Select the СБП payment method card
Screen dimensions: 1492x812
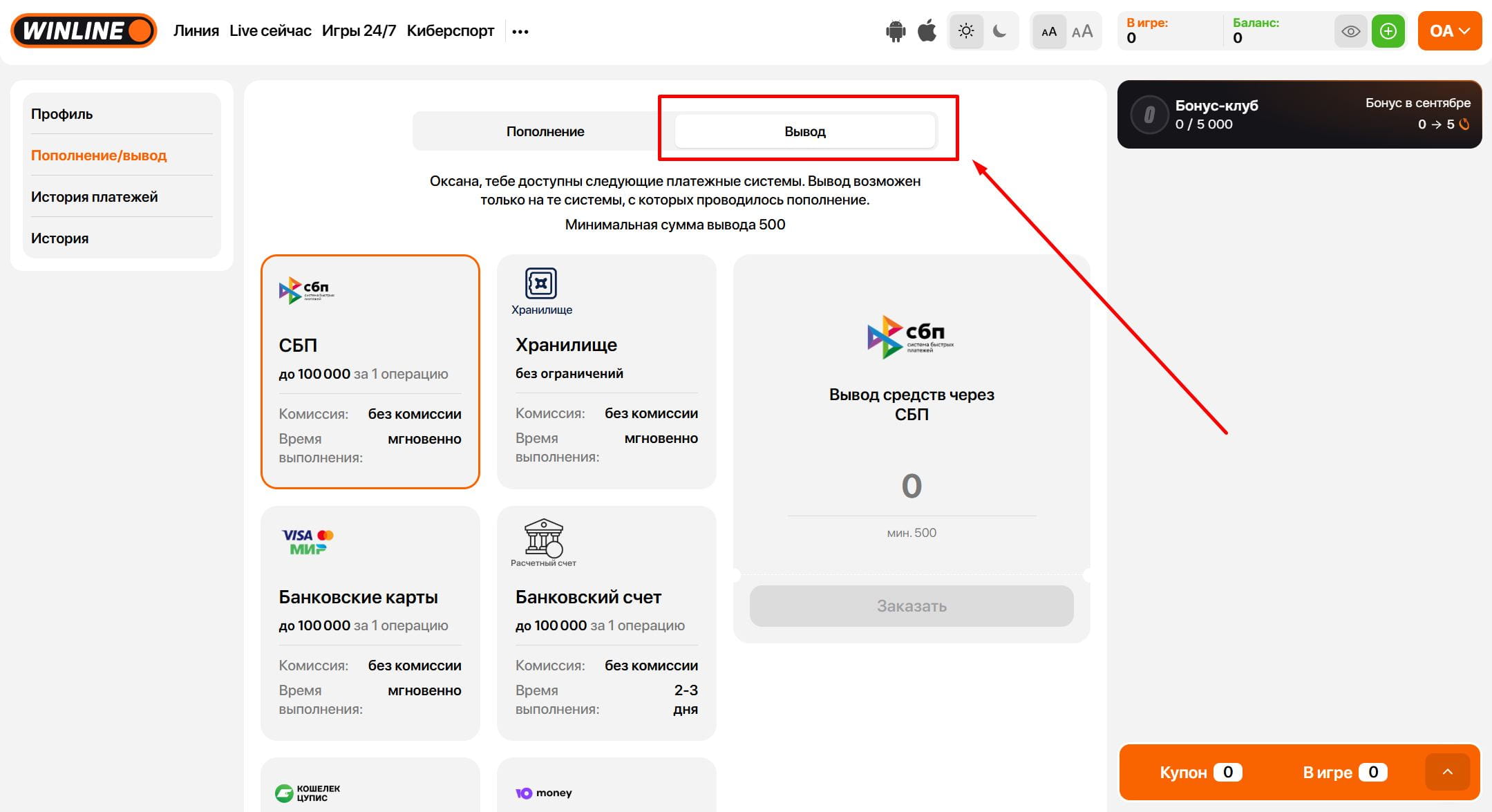click(370, 372)
